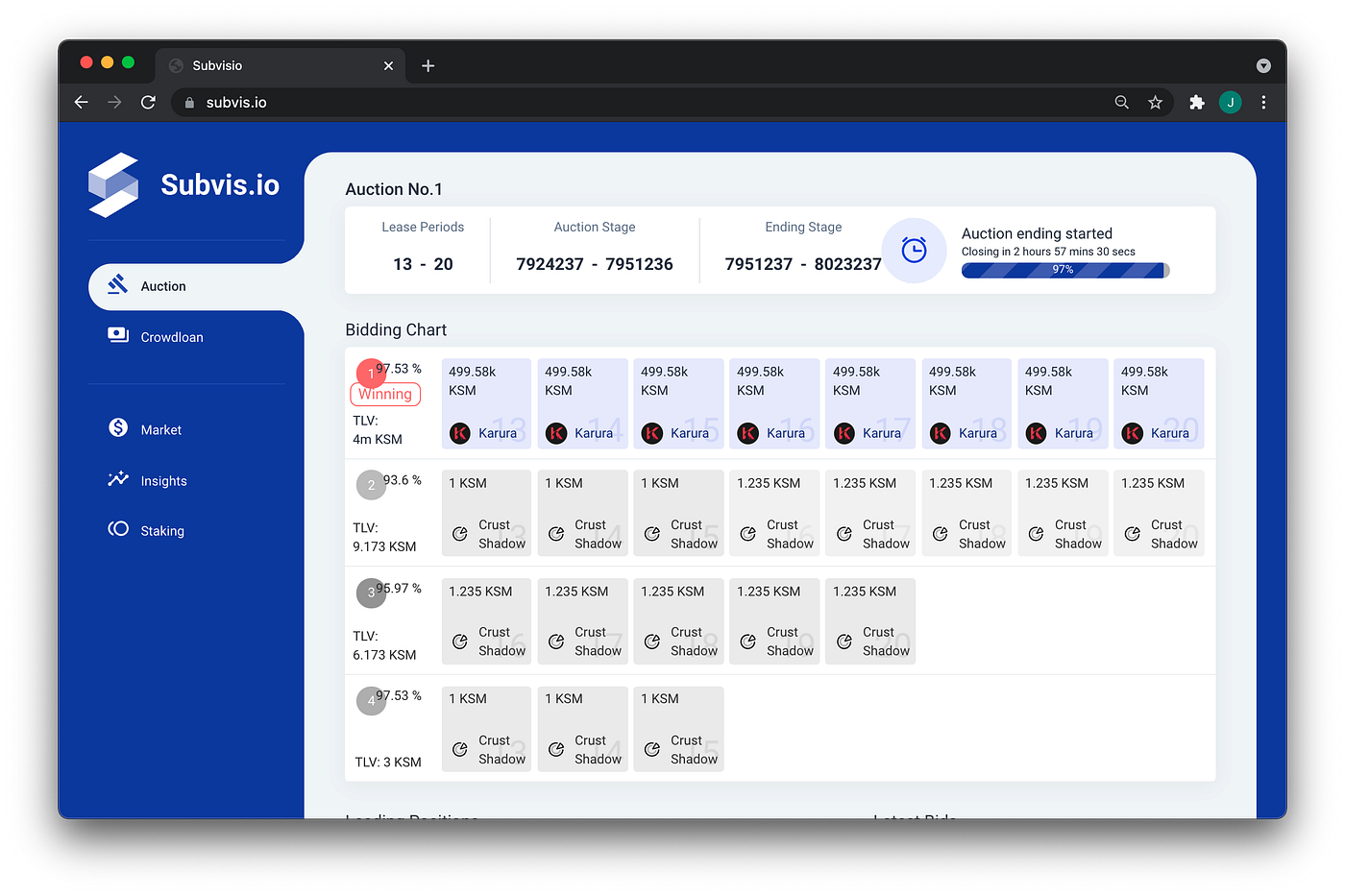
Task: Open the Auction sidebar item
Action: [x=196, y=286]
